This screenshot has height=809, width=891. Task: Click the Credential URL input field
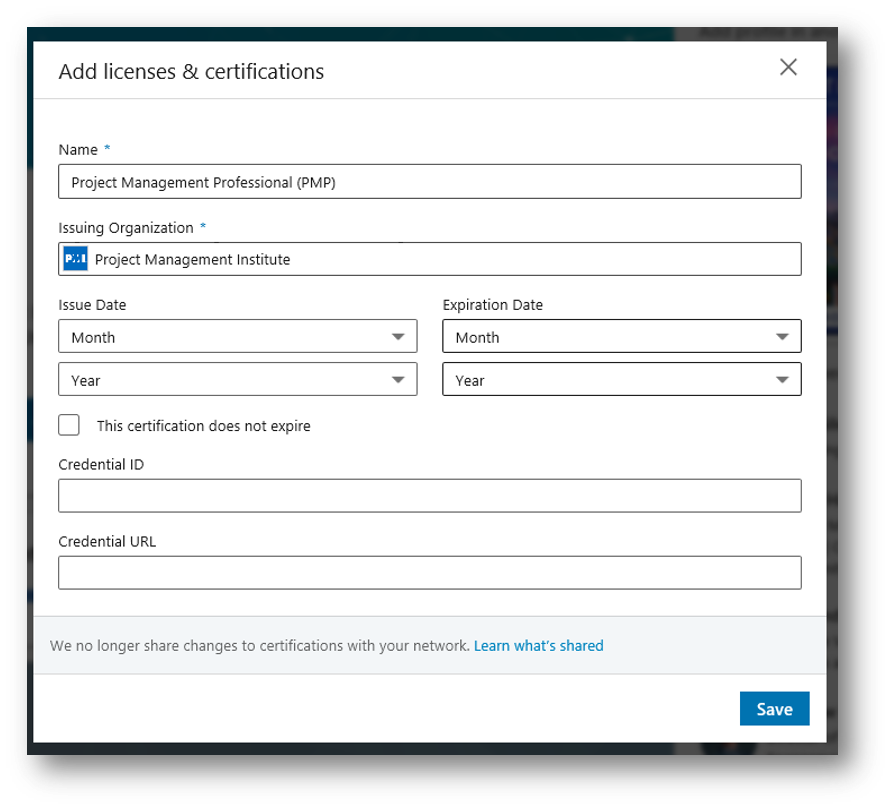pyautogui.click(x=430, y=573)
